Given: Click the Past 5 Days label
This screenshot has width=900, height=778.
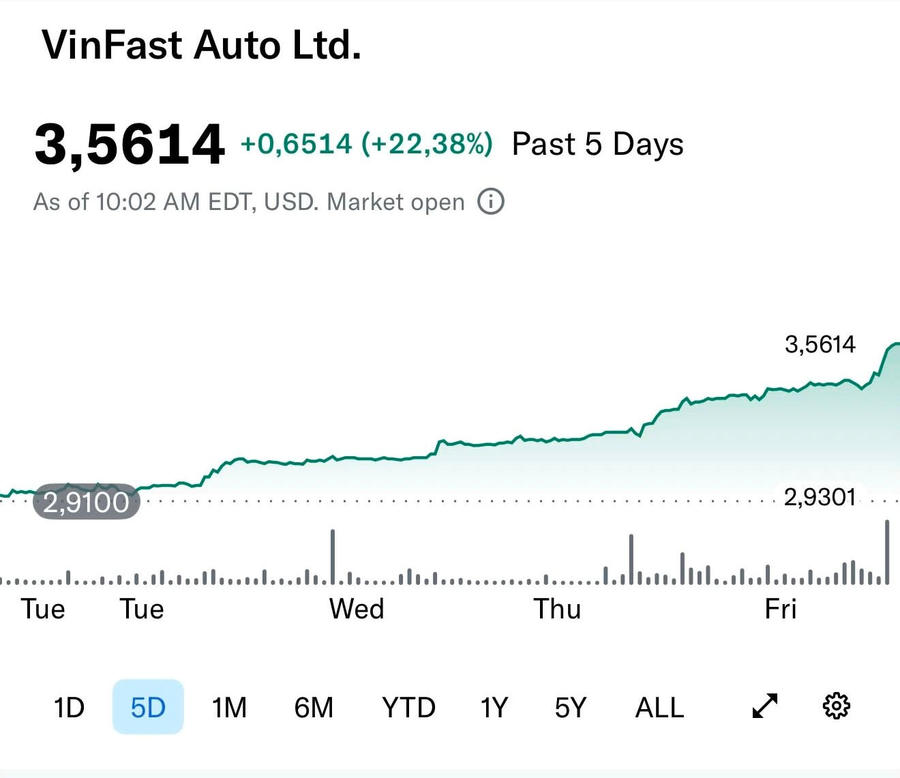Looking at the screenshot, I should pos(598,144).
